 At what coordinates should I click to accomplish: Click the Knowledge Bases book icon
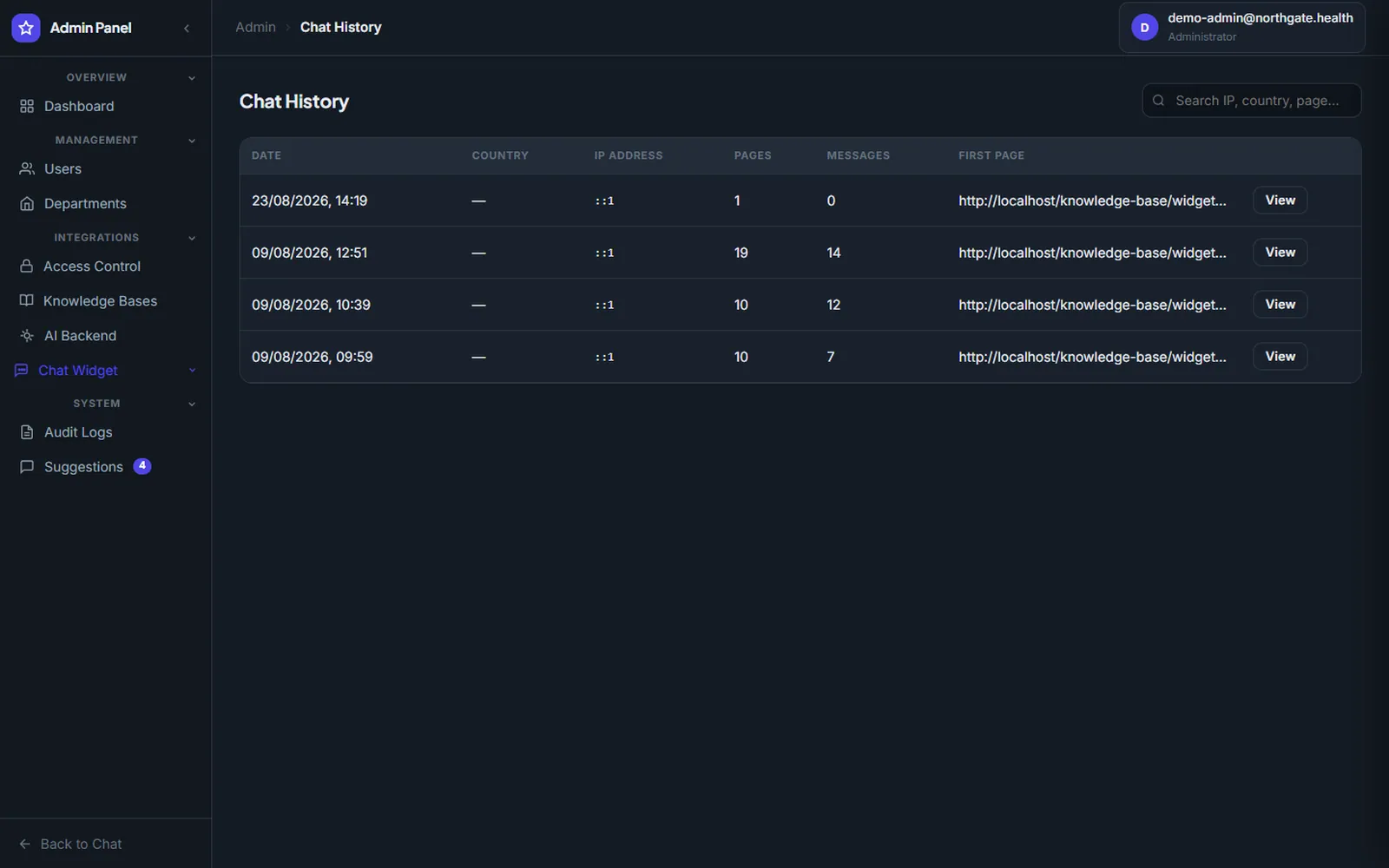point(27,300)
